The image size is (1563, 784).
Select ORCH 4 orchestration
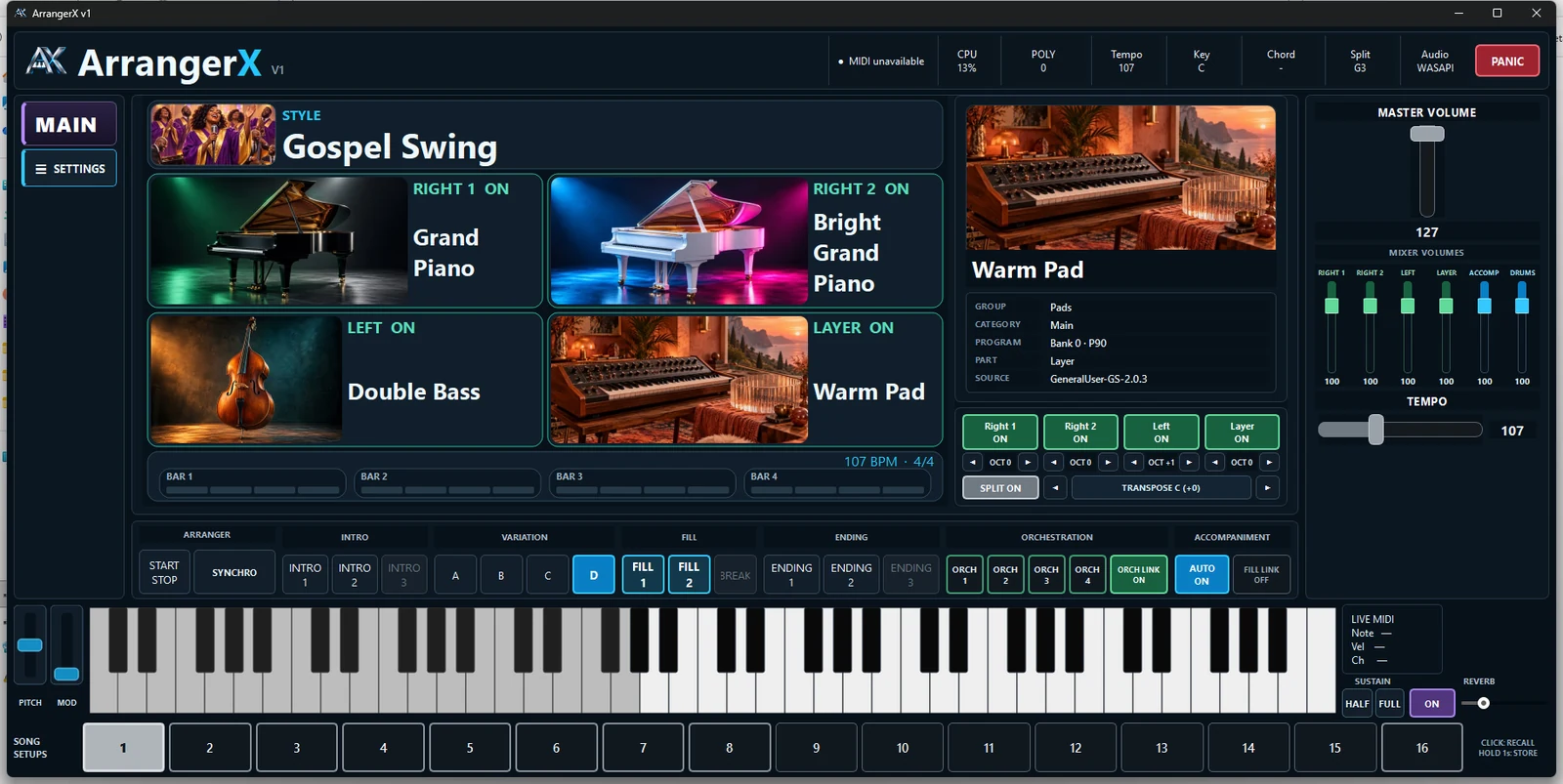tap(1087, 574)
